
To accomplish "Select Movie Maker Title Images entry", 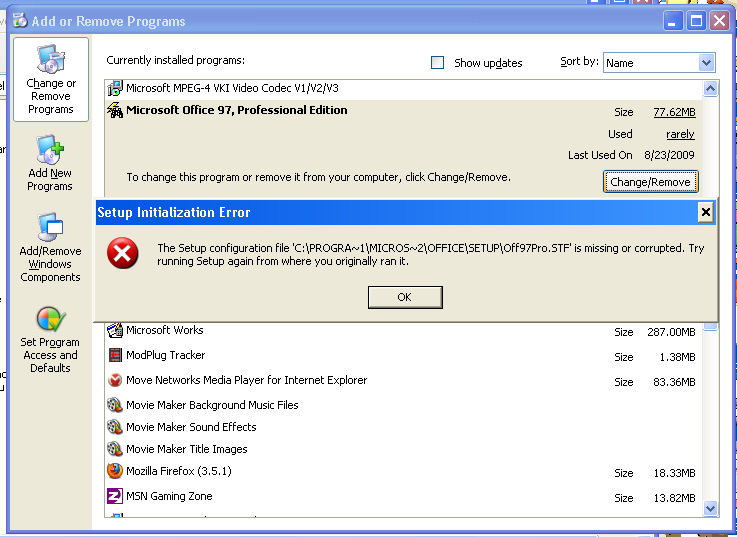I will click(186, 449).
